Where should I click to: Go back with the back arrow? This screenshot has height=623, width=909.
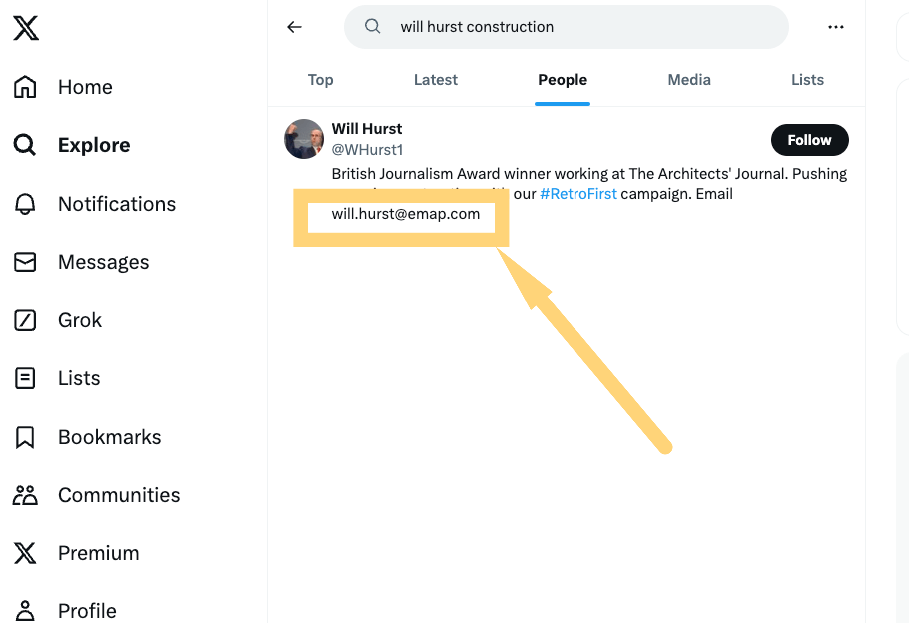pyautogui.click(x=294, y=27)
